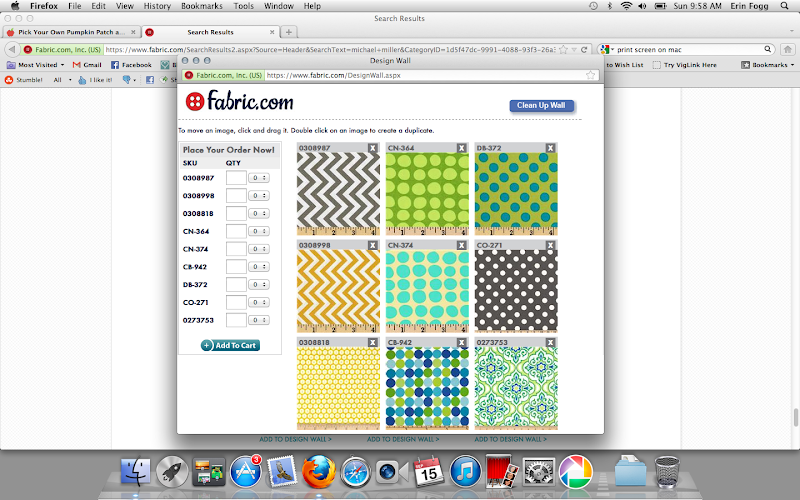800x500 pixels.
Task: Open the Tools menu
Action: coord(243,6)
